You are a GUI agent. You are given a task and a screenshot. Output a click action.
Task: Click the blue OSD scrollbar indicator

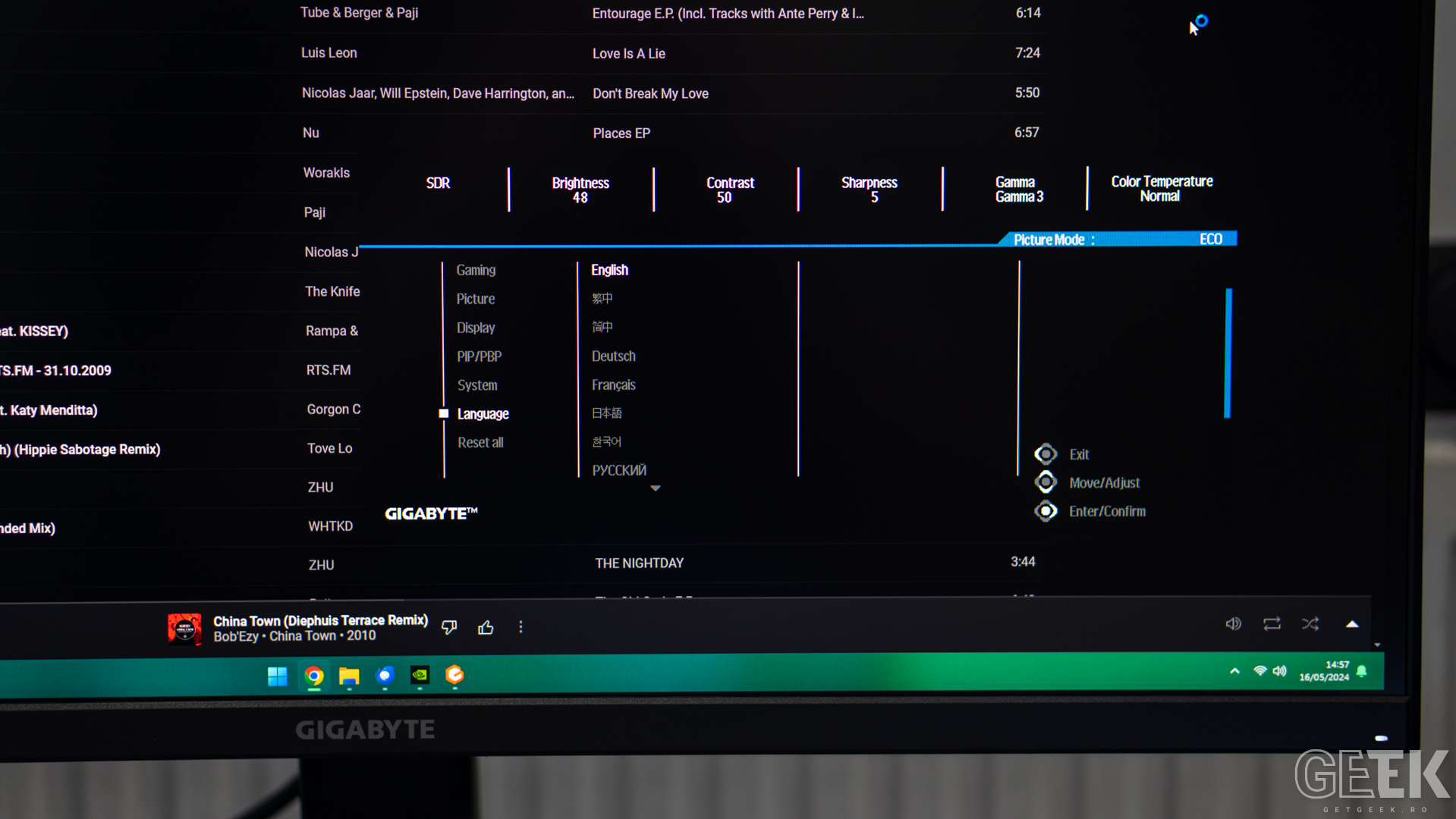click(x=1228, y=353)
